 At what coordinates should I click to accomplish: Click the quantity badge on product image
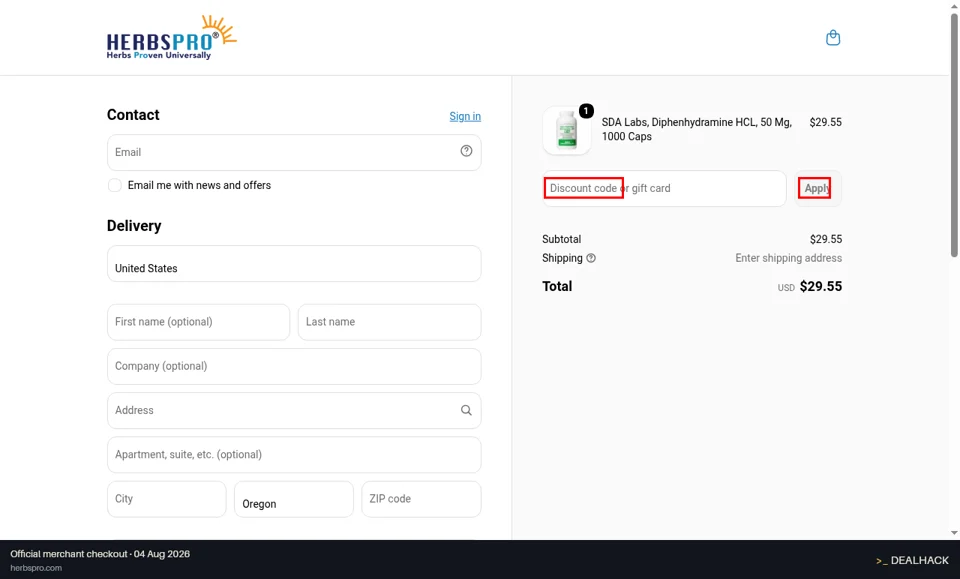[x=586, y=111]
